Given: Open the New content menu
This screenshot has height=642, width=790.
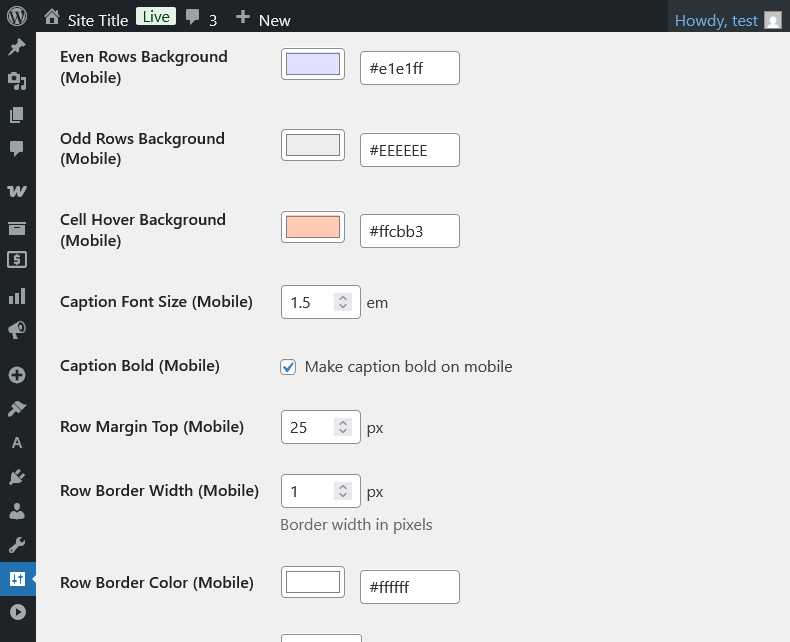Looking at the screenshot, I should coord(263,19).
